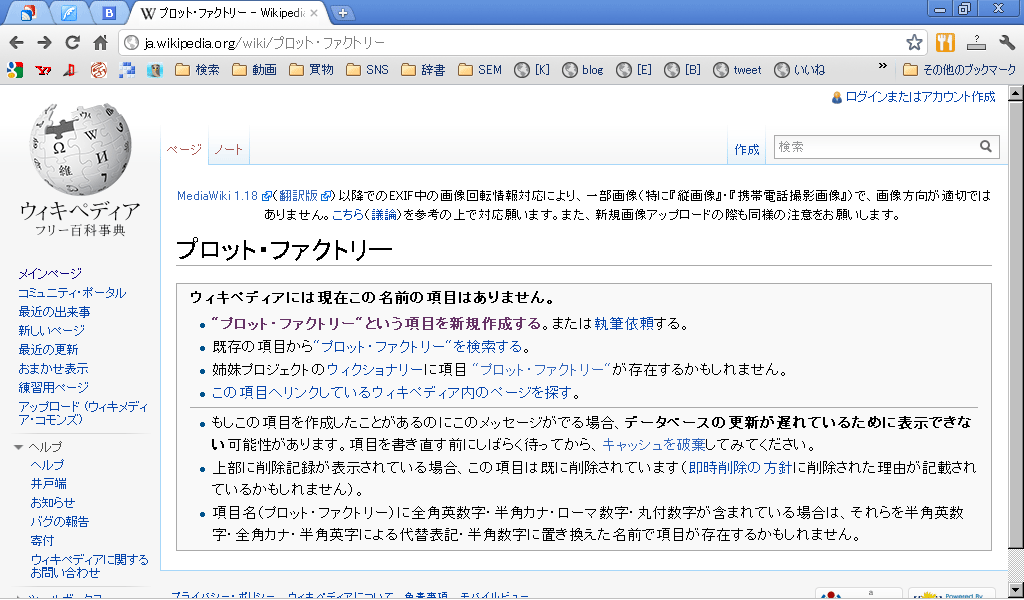The width and height of the screenshot is (1024, 600).
Task: Click the search magnifier in Wikipedia search
Action: (985, 147)
